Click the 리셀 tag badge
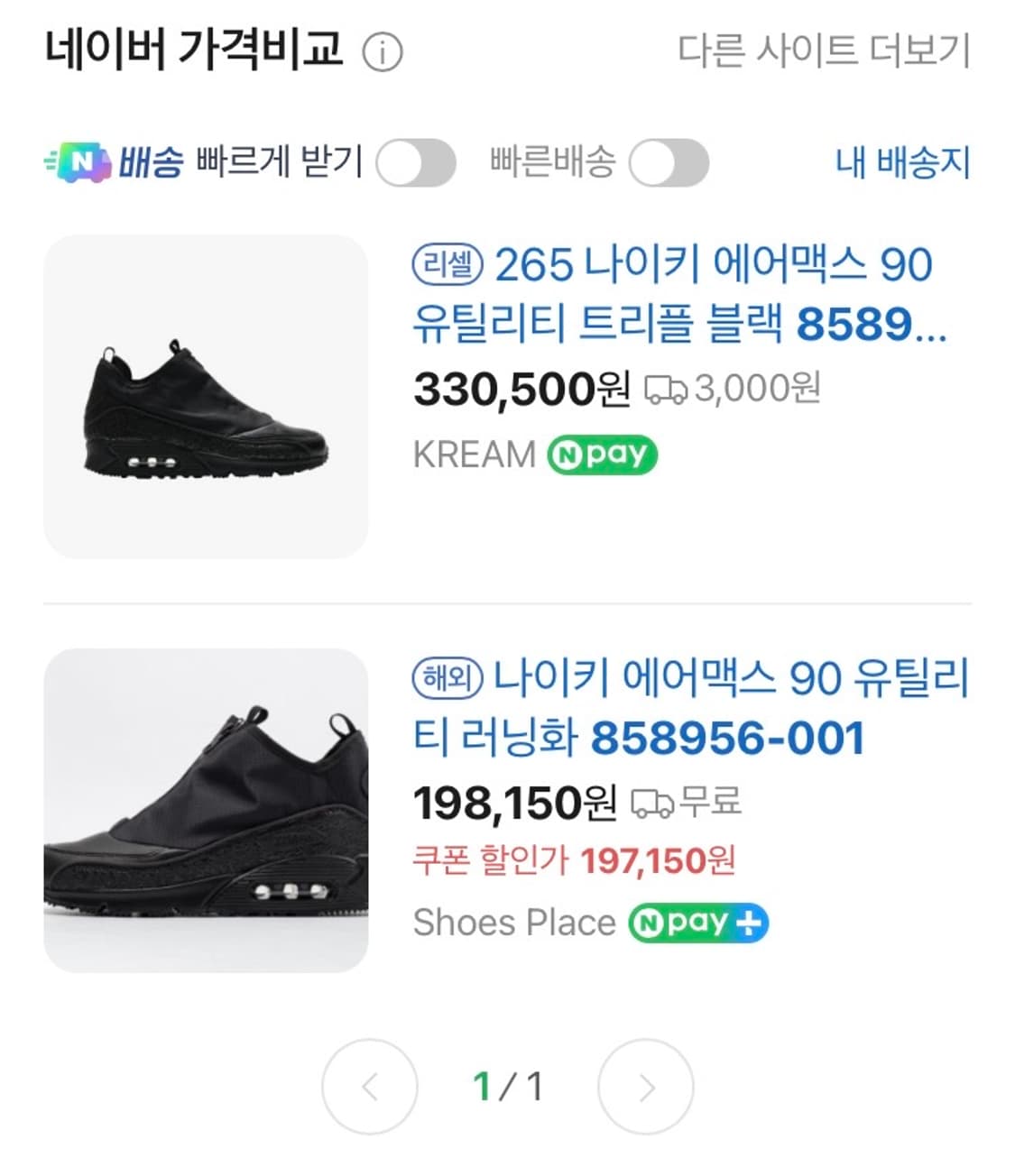Image resolution: width=1015 pixels, height=1176 pixels. 448,264
